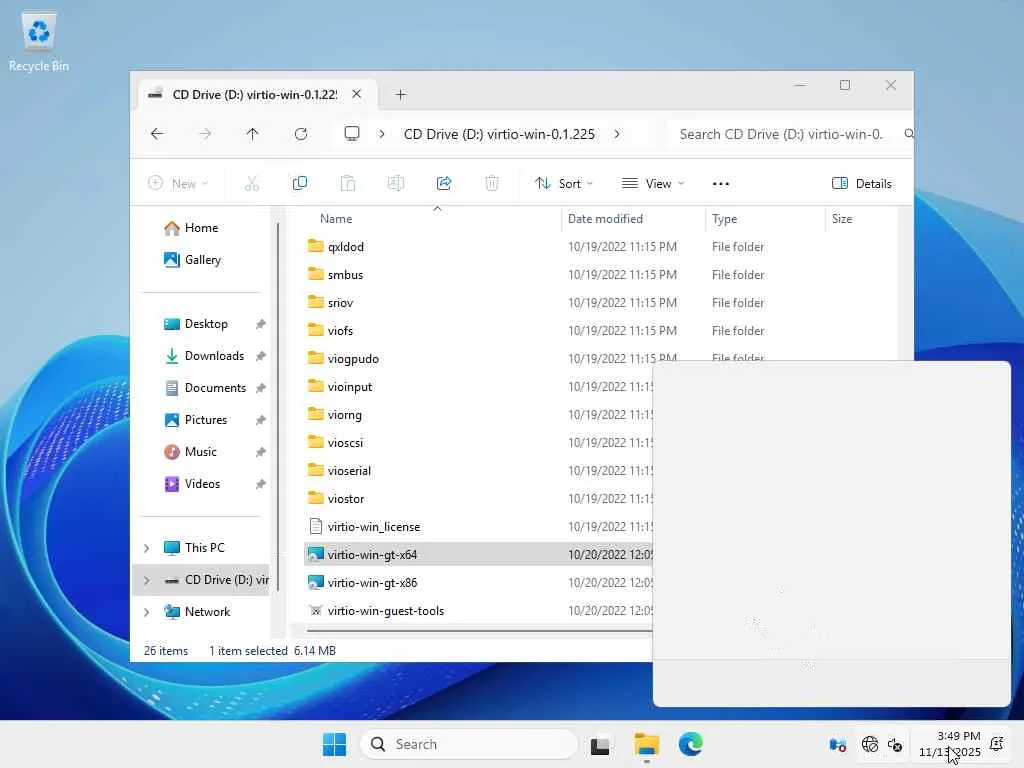Screen dimensions: 1024x768
Task: Select This PC in navigation pane
Action: click(204, 548)
